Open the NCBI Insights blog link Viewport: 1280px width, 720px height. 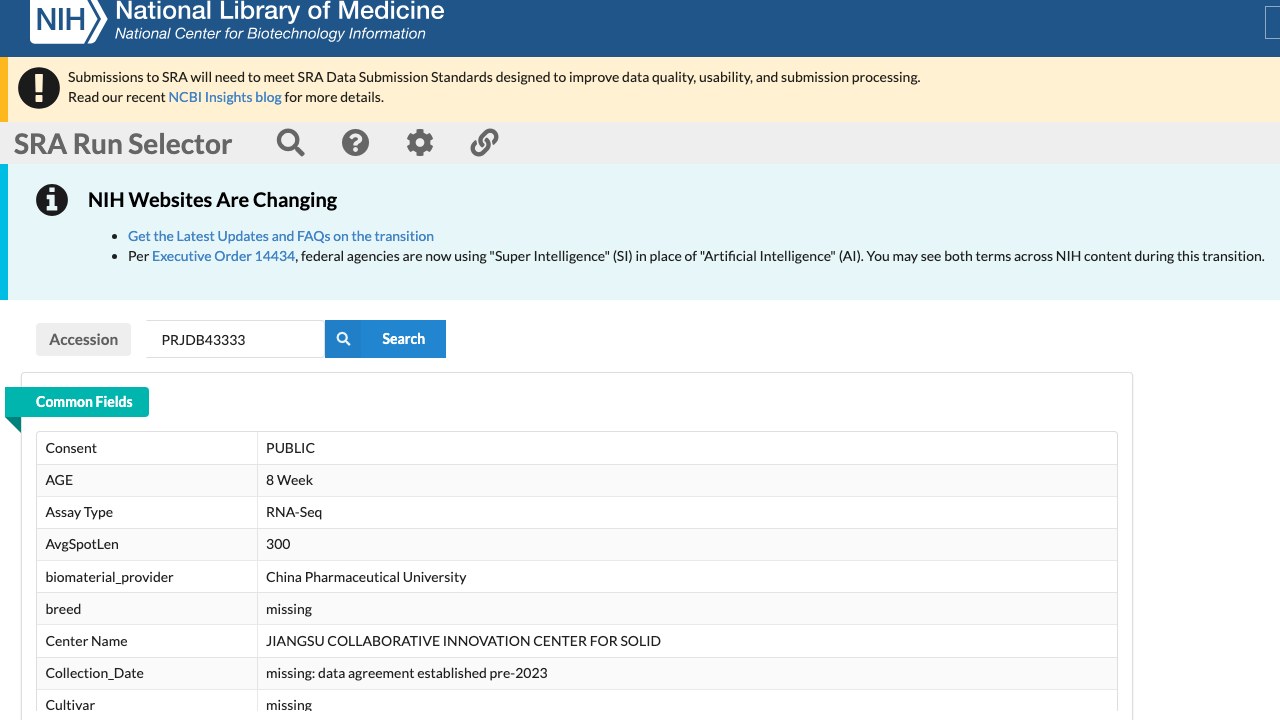(x=225, y=97)
